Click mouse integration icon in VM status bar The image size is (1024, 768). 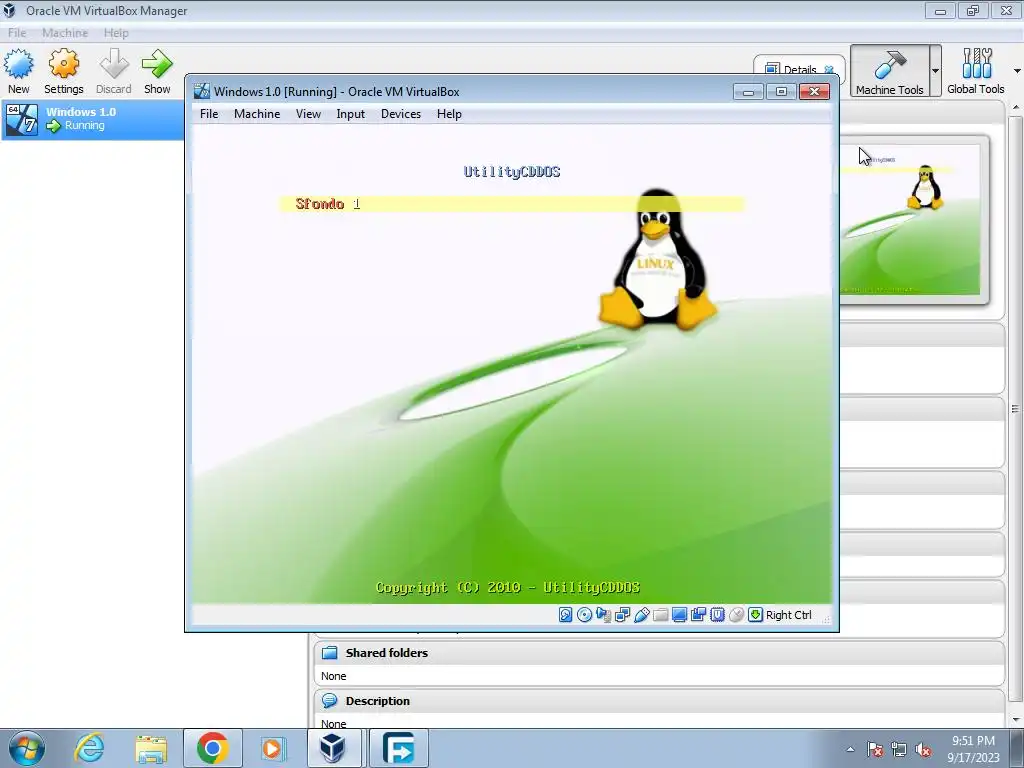[x=736, y=615]
